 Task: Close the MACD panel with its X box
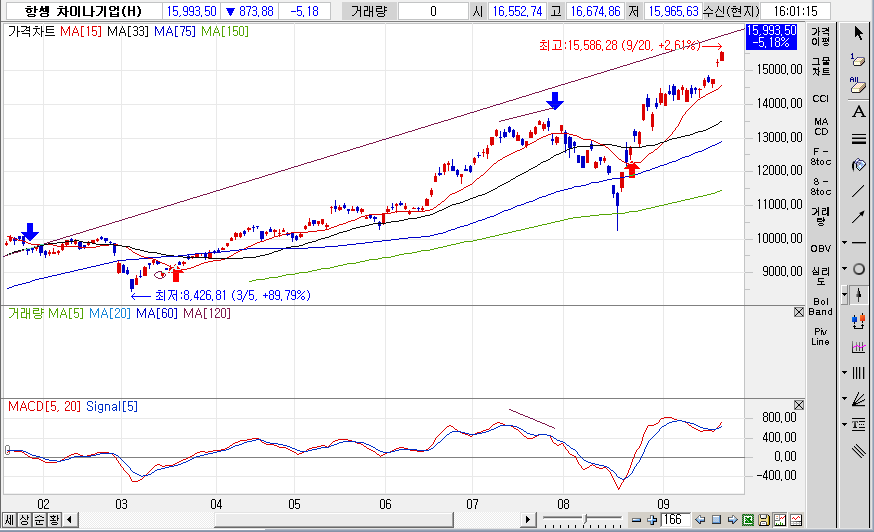(x=798, y=406)
